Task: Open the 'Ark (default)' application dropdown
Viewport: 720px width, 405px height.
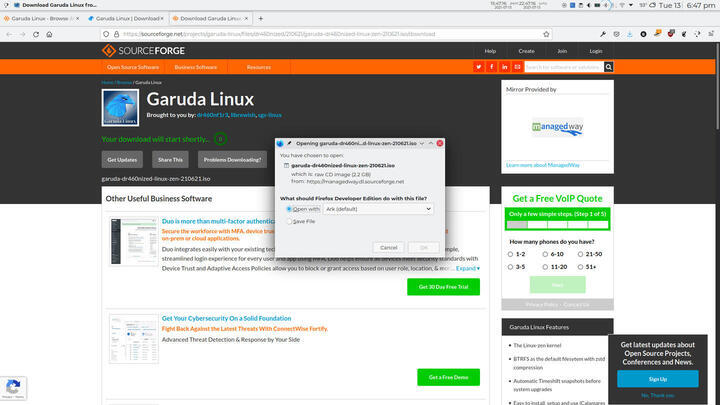Action: pyautogui.click(x=378, y=209)
